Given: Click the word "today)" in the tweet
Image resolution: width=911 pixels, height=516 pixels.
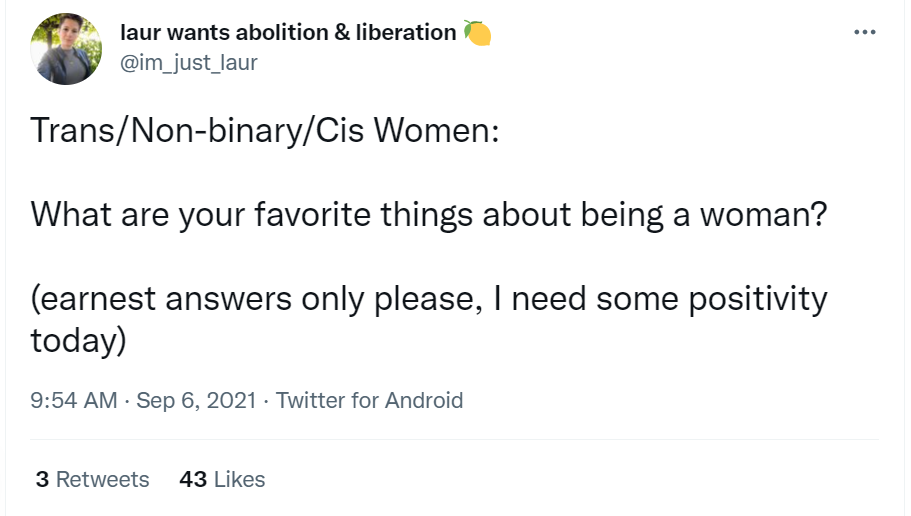Looking at the screenshot, I should pos(79,341).
